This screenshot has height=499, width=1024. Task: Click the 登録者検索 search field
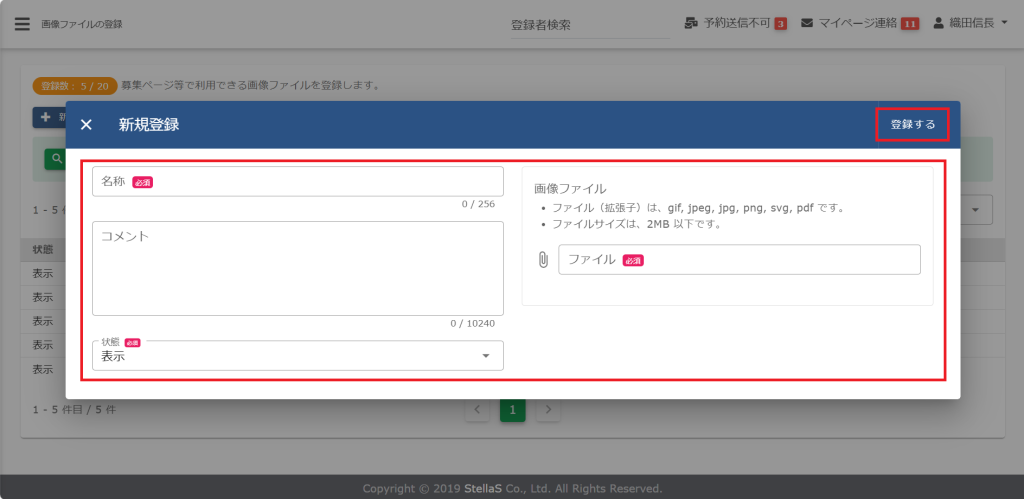[x=588, y=25]
